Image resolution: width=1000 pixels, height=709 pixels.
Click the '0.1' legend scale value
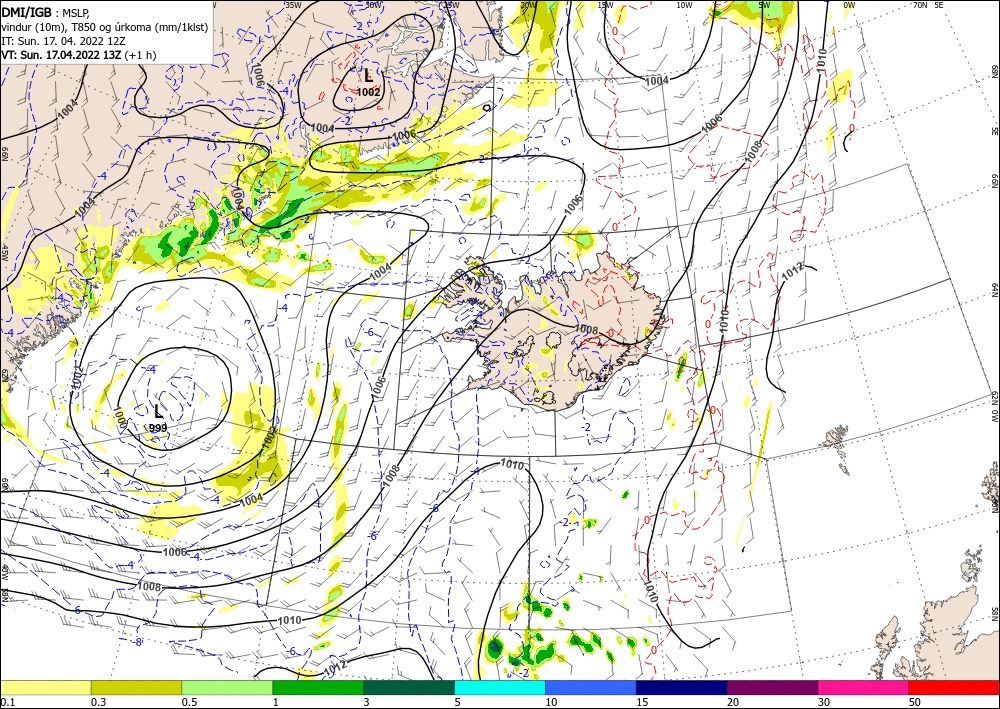click(x=7, y=702)
